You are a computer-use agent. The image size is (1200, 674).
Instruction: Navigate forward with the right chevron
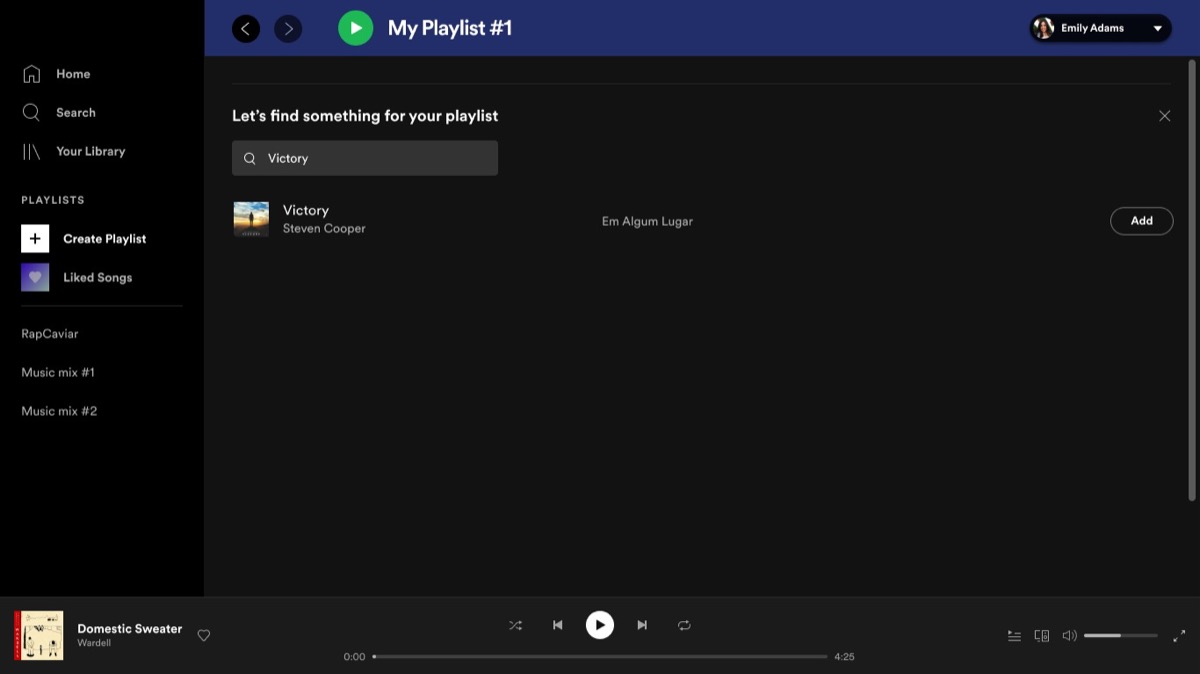(288, 28)
